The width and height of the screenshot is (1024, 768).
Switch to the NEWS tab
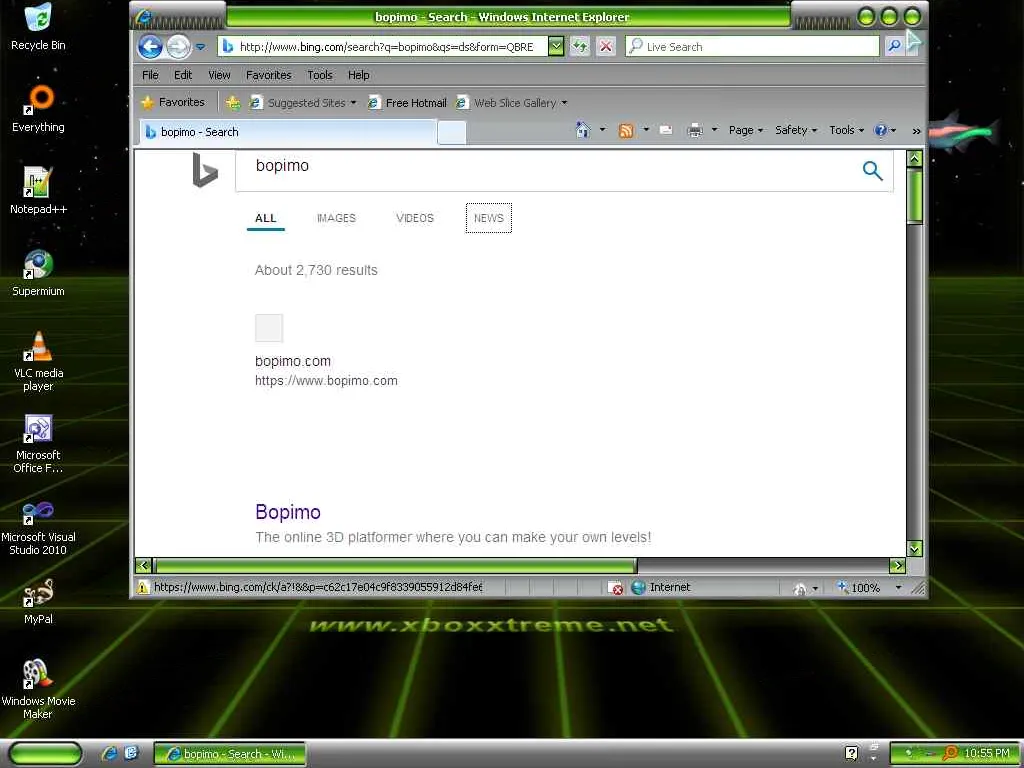[488, 218]
